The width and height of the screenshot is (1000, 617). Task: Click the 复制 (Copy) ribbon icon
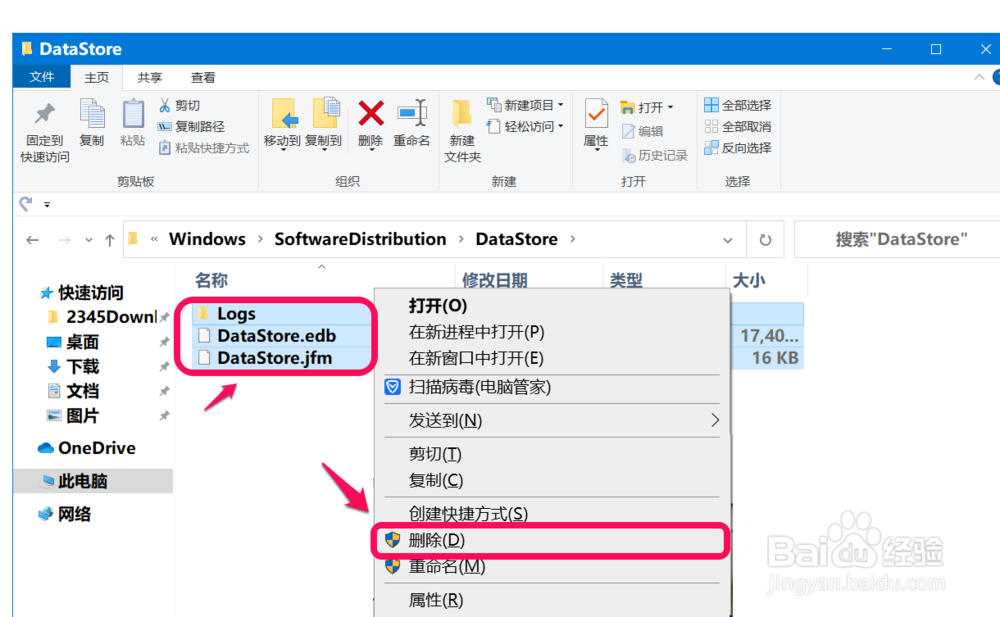coord(90,125)
